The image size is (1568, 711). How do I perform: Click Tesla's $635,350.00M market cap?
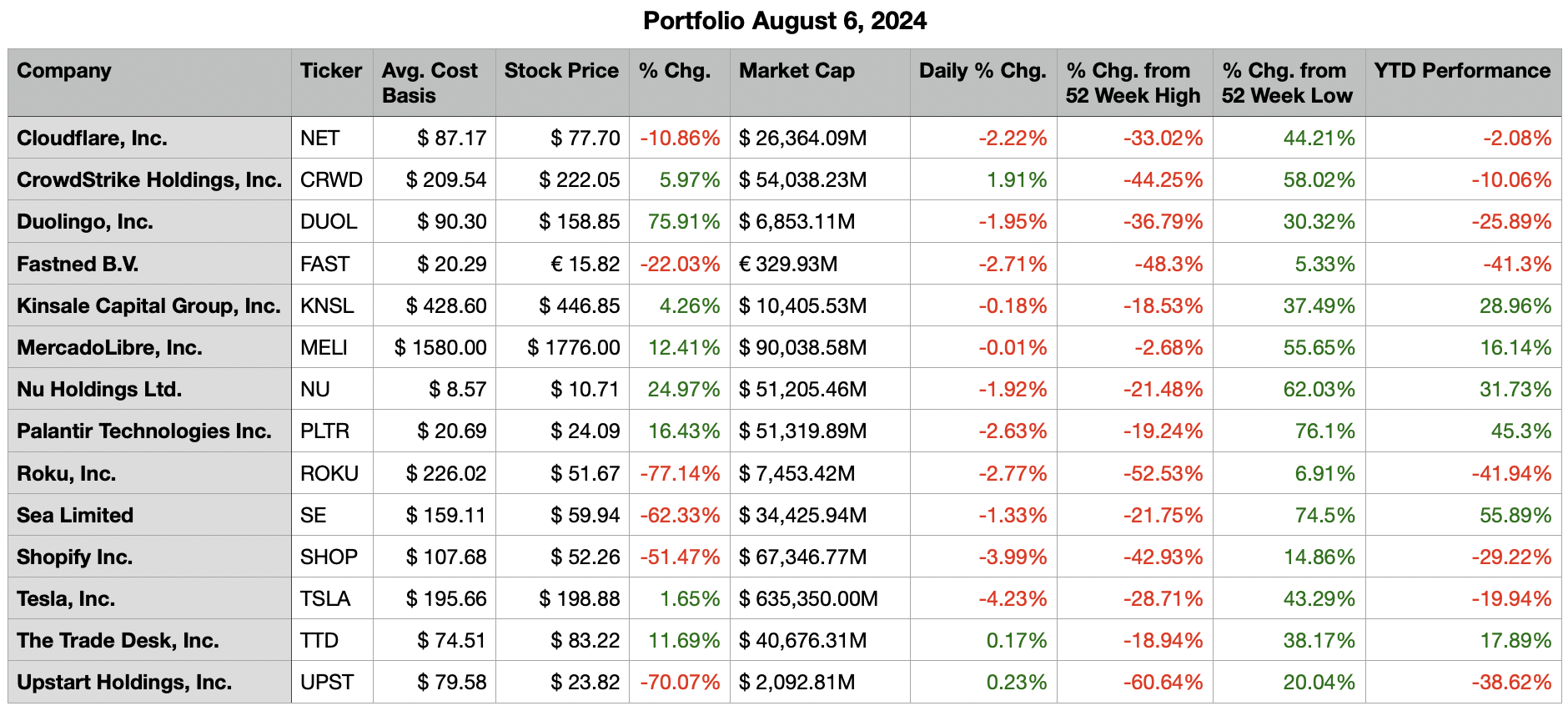coord(808,599)
